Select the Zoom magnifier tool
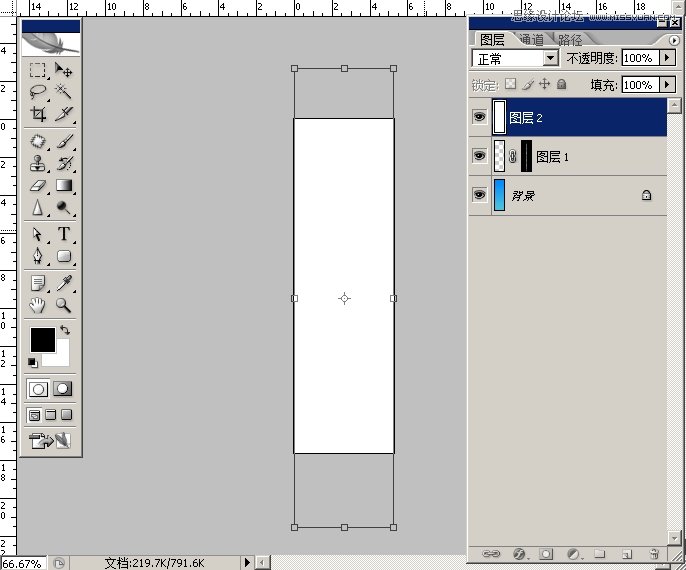686x570 pixels. [63, 305]
